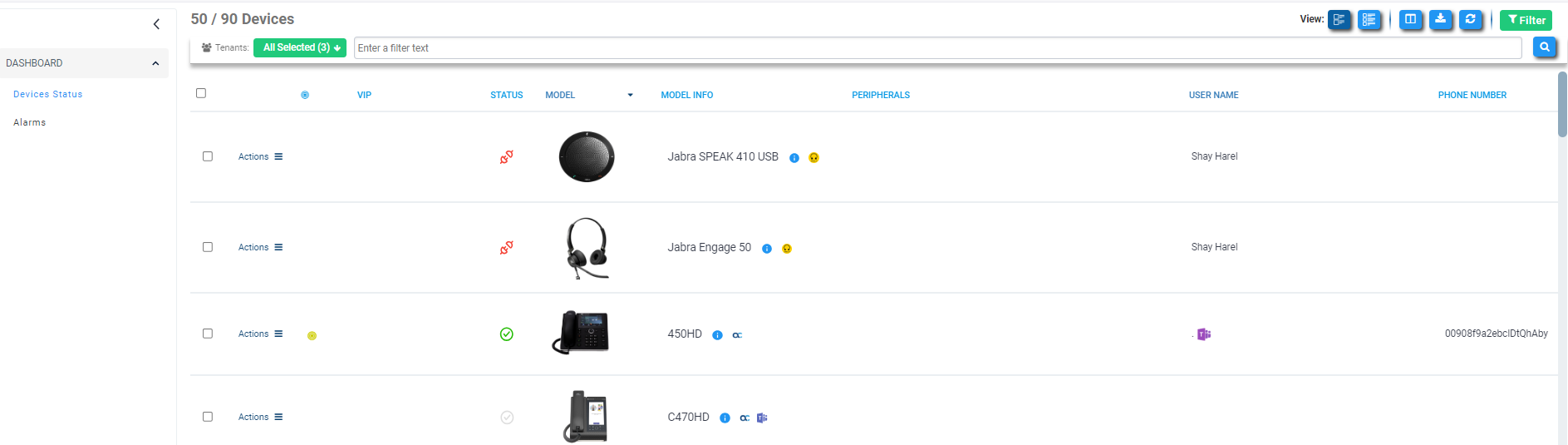
Task: Click the download/export devices icon
Action: [1440, 19]
